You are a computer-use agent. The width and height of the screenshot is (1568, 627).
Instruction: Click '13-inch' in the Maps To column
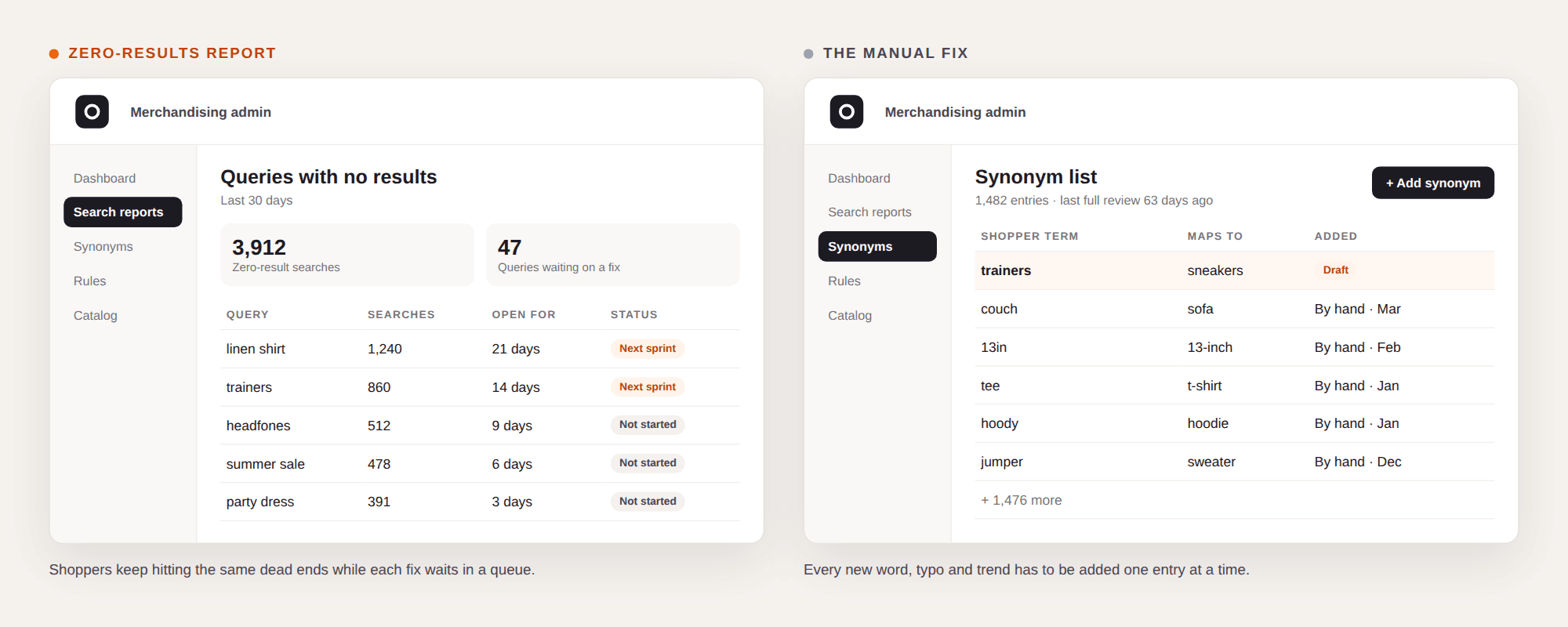click(x=1210, y=347)
